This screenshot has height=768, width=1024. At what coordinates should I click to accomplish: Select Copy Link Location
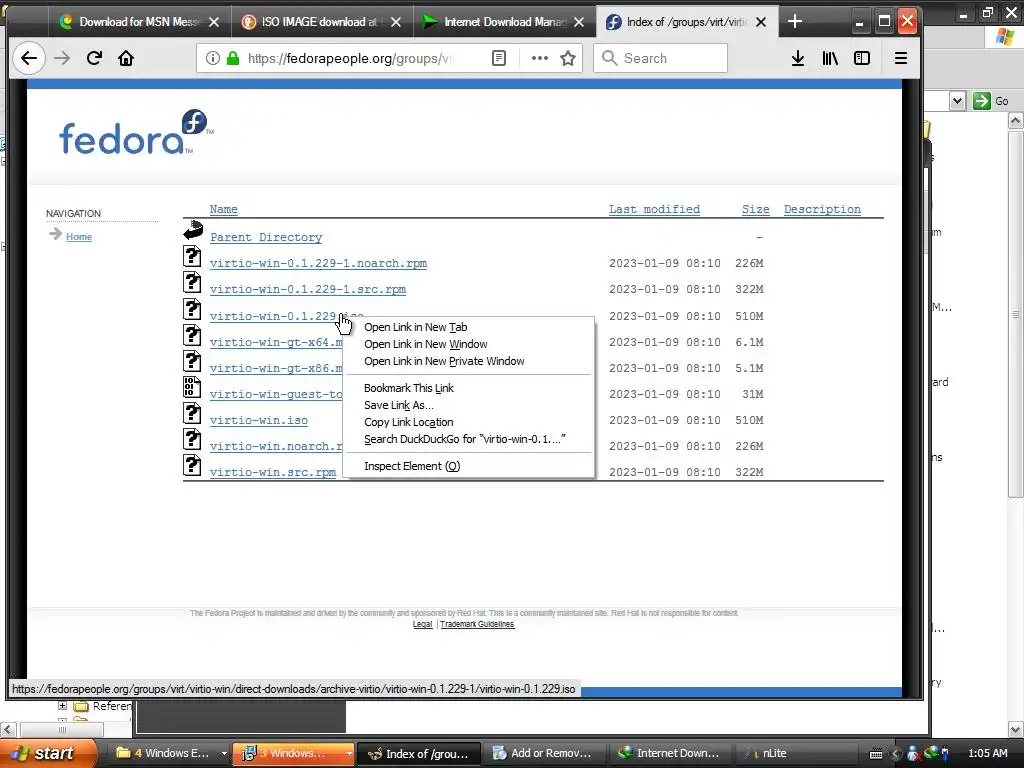coord(468,422)
